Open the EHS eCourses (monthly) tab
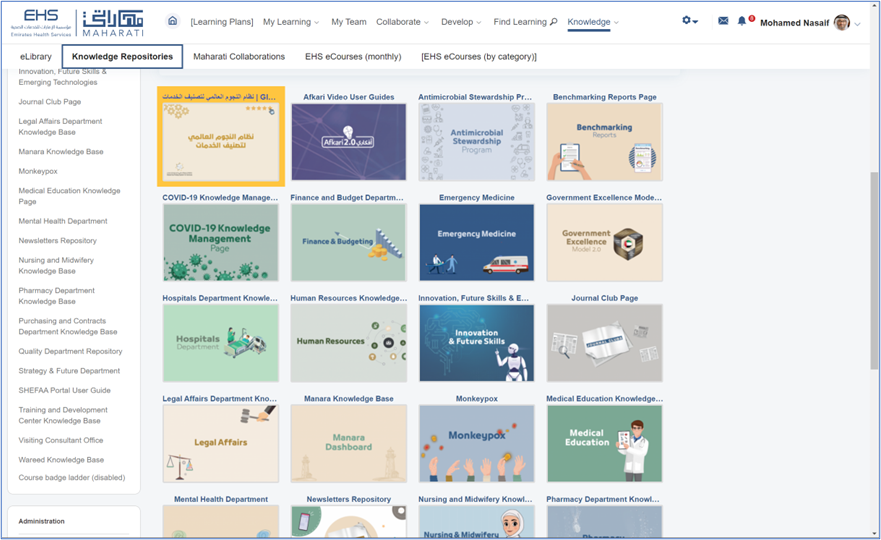 click(353, 56)
